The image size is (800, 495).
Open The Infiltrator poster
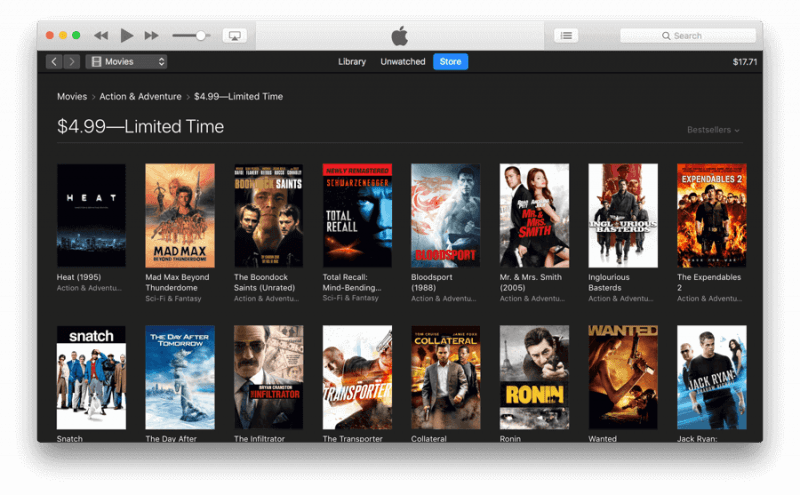coord(268,378)
